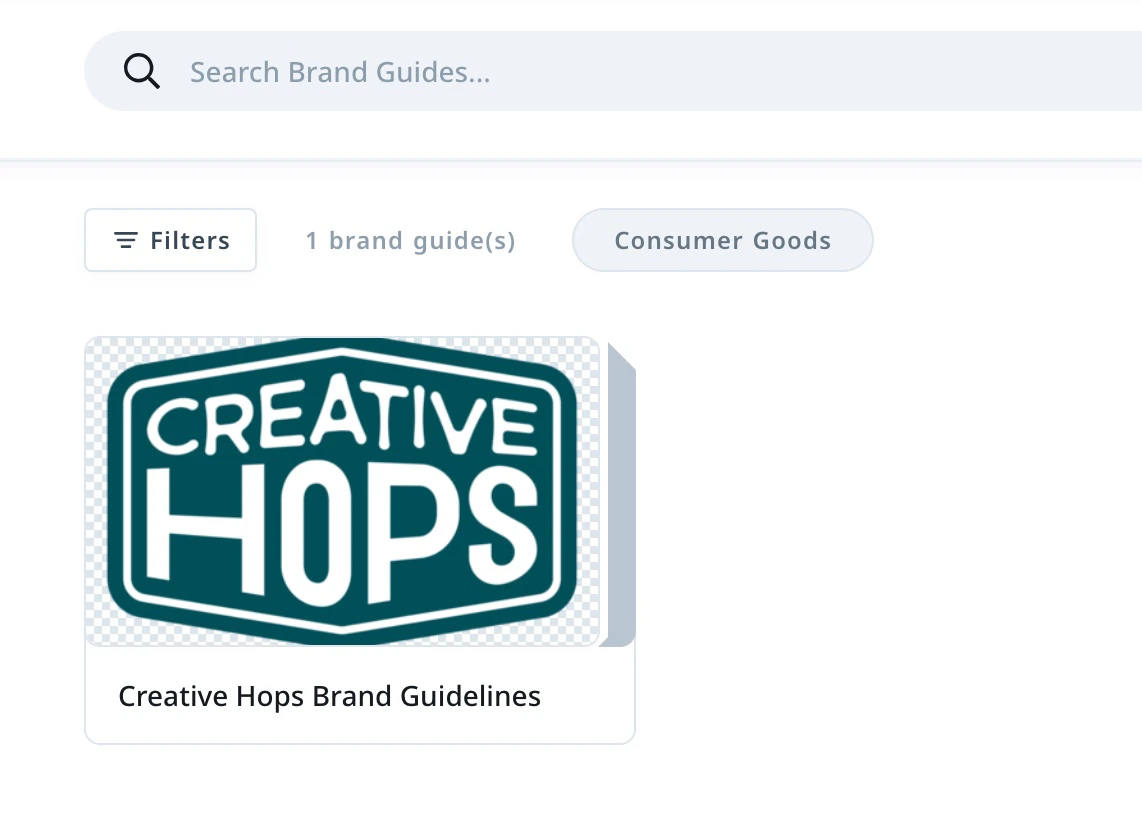Remove the Consumer Goods filter chip

[x=722, y=240]
